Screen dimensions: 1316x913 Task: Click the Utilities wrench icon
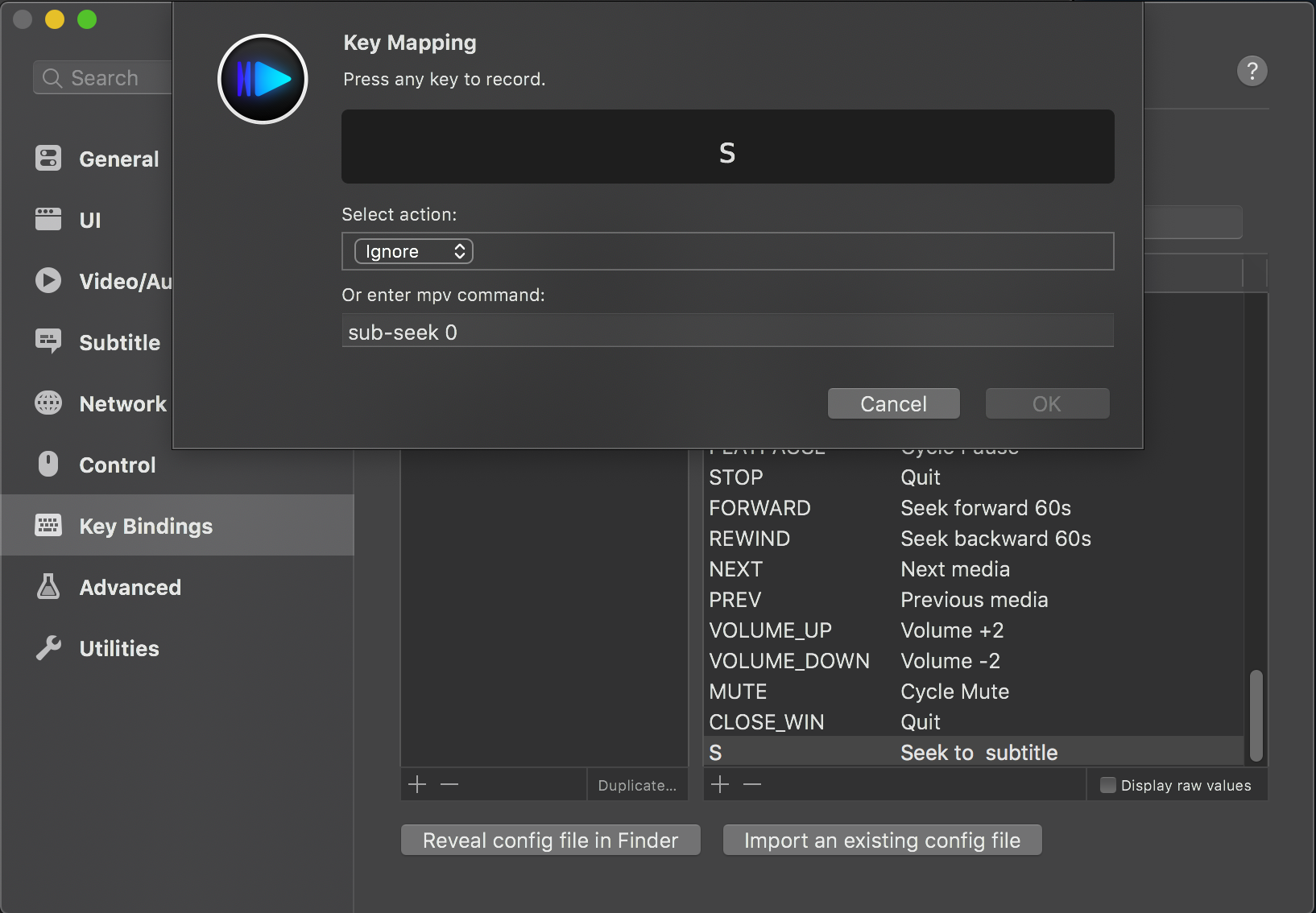tap(48, 648)
